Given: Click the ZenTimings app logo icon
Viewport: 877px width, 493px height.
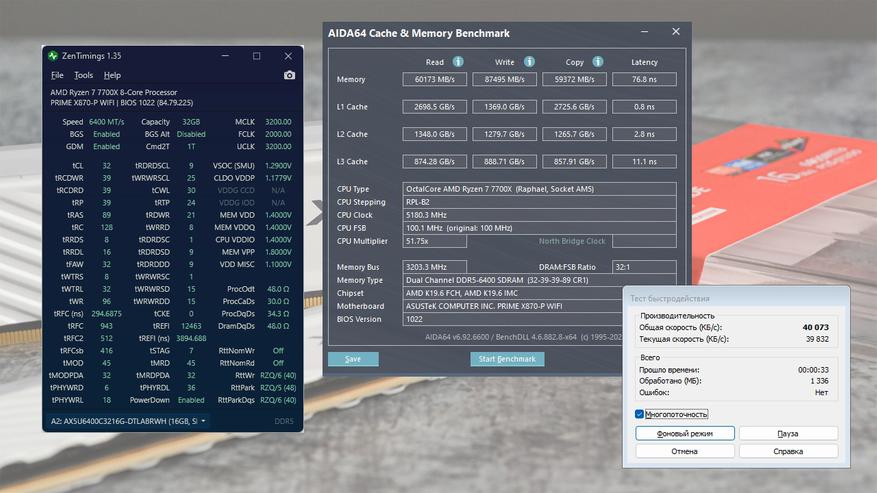Looking at the screenshot, I should pyautogui.click(x=54, y=56).
